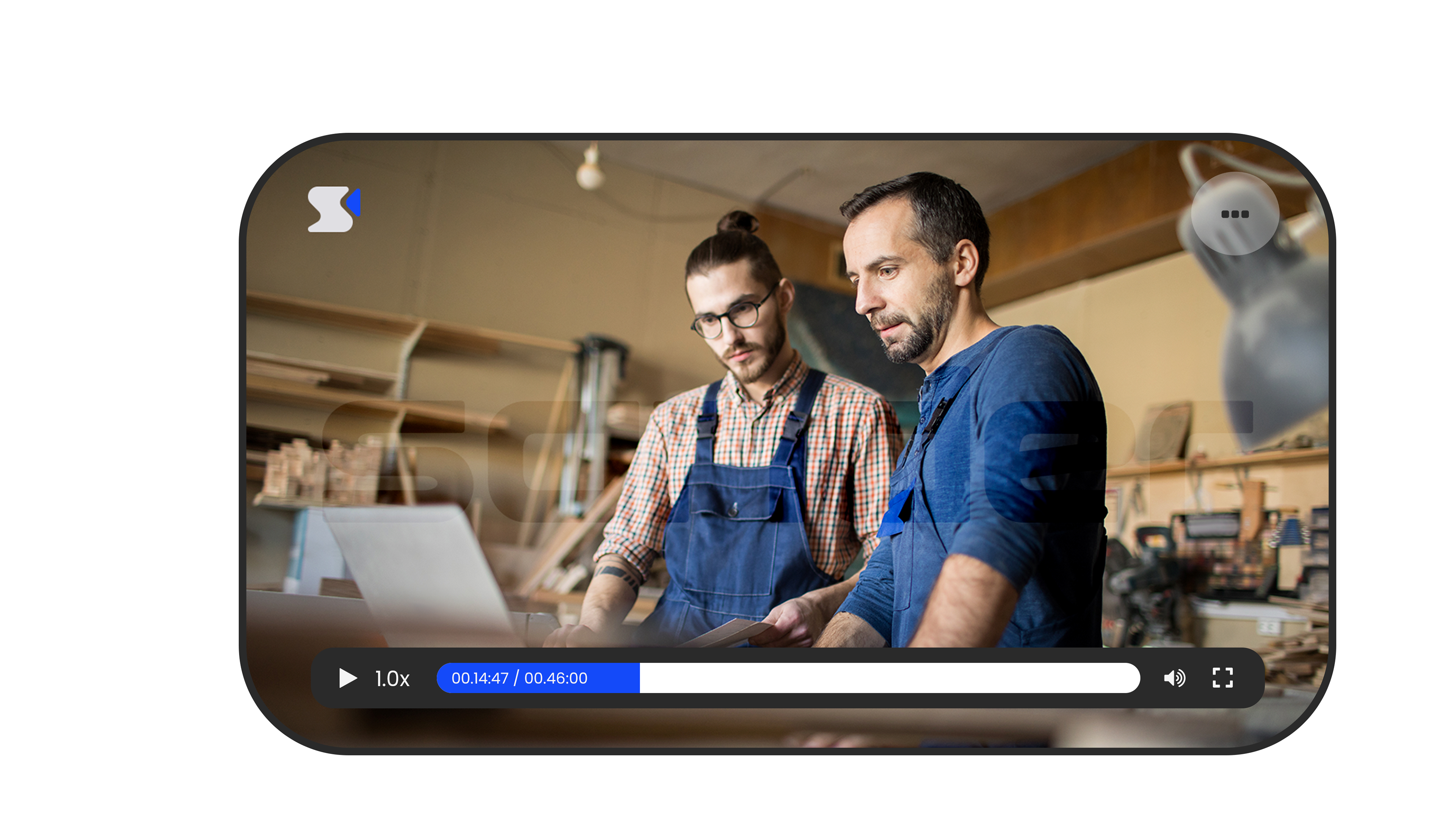Click the 00.46:00 total duration label
The image size is (1456, 819).
555,678
